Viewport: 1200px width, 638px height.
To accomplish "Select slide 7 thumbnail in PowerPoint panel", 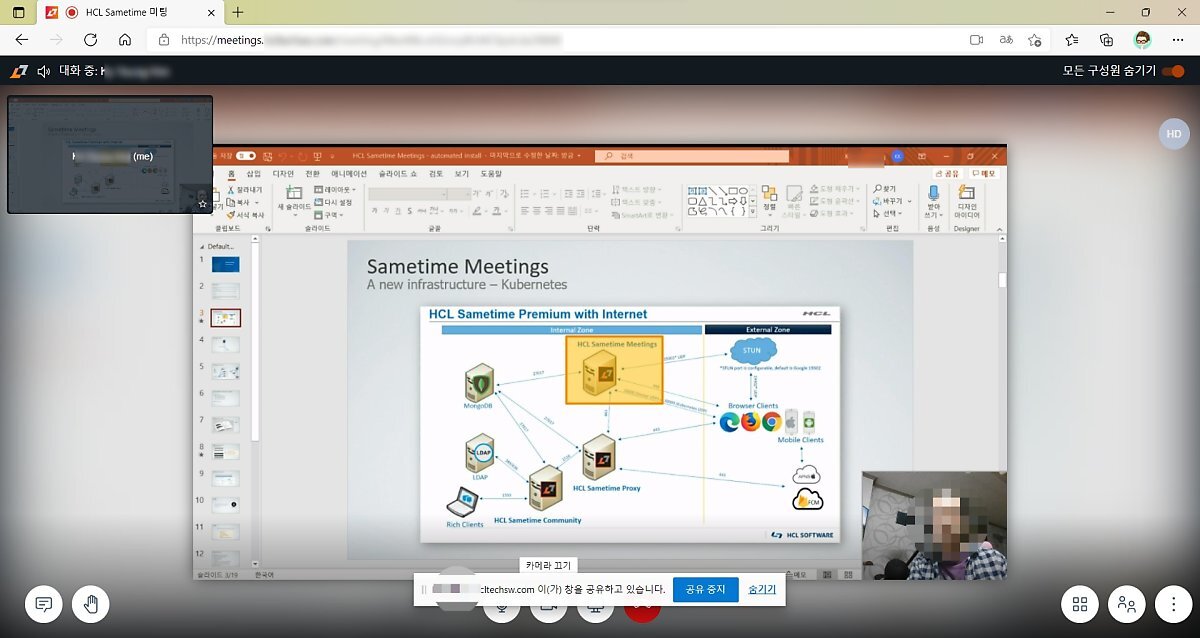I will pyautogui.click(x=225, y=425).
